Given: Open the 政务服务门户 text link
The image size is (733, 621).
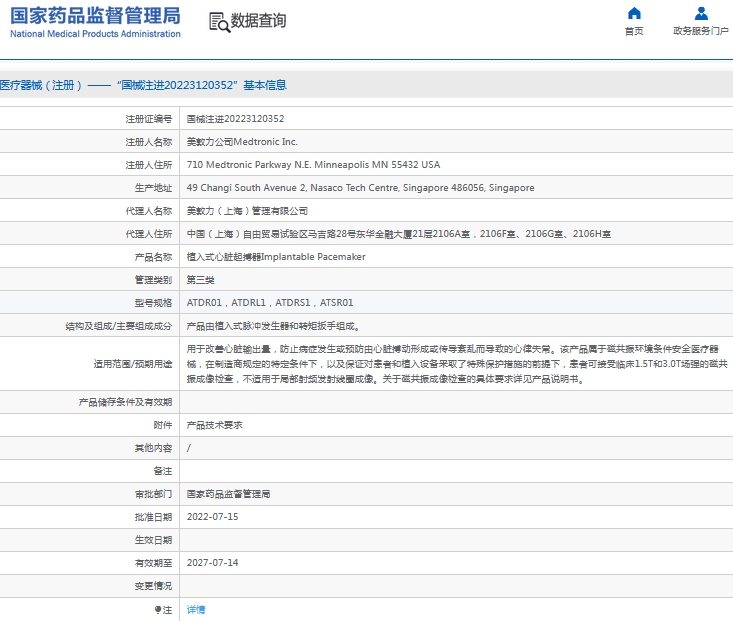Looking at the screenshot, I should [701, 32].
